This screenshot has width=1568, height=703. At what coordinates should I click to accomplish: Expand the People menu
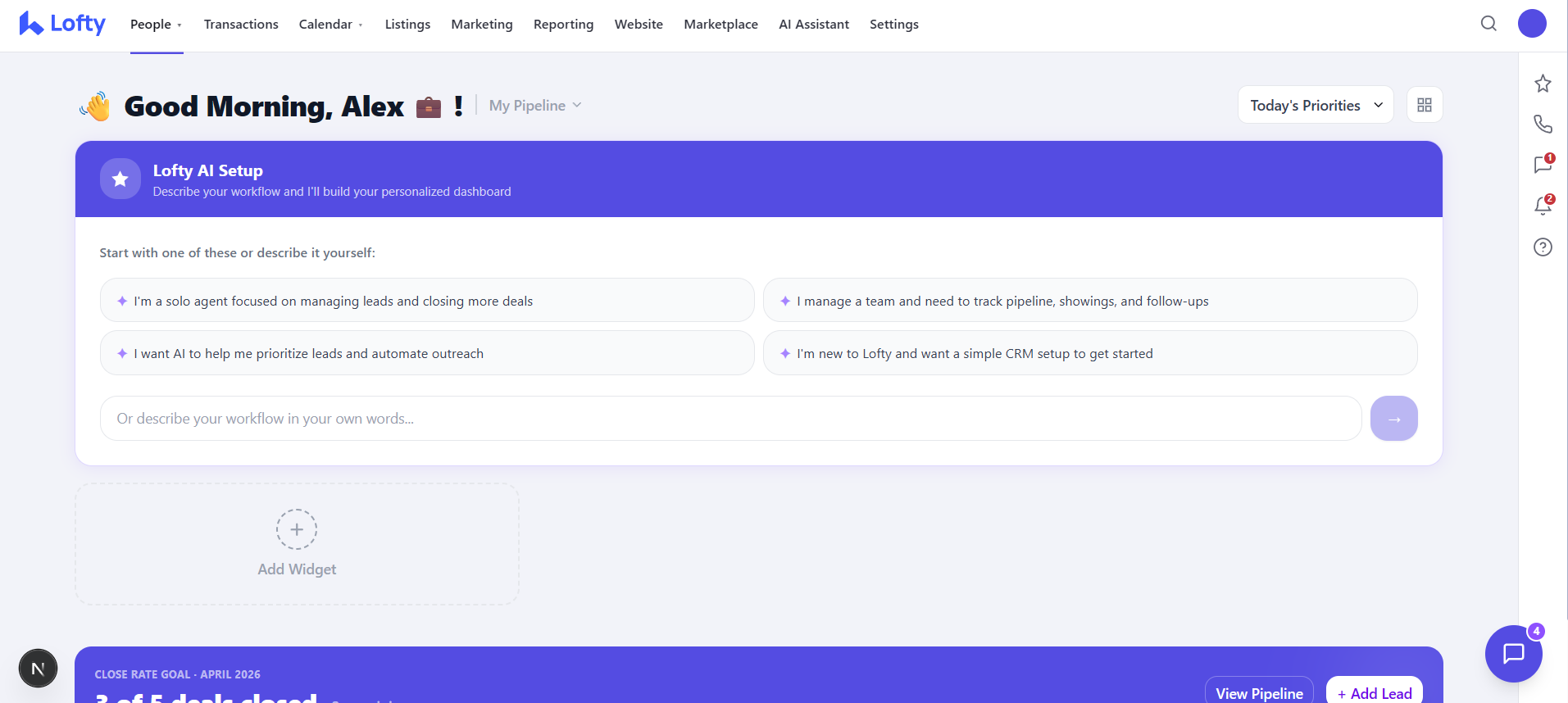(156, 25)
